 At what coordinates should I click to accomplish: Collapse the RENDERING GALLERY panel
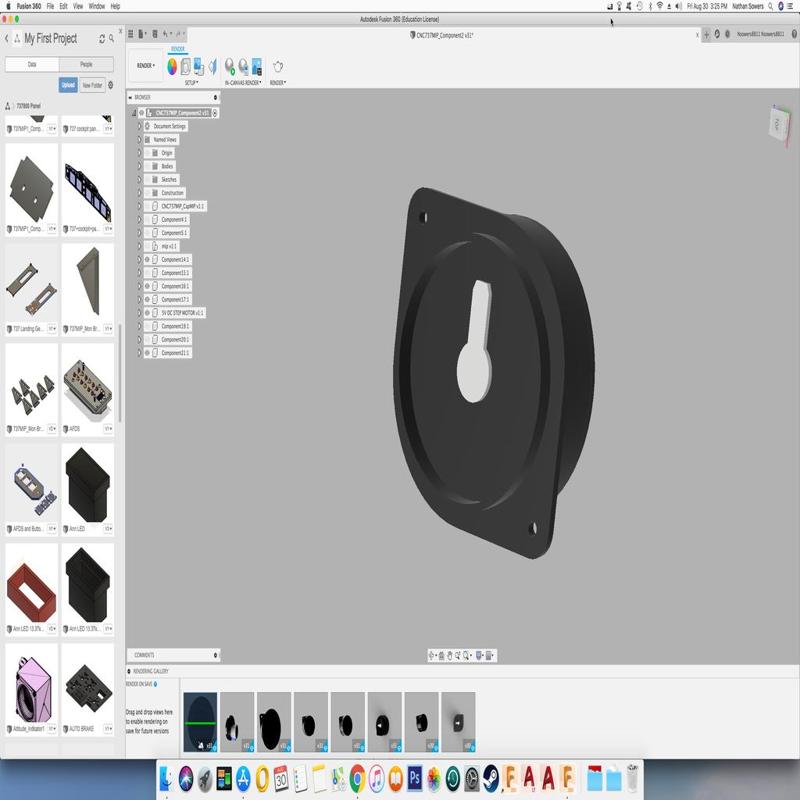[x=129, y=671]
